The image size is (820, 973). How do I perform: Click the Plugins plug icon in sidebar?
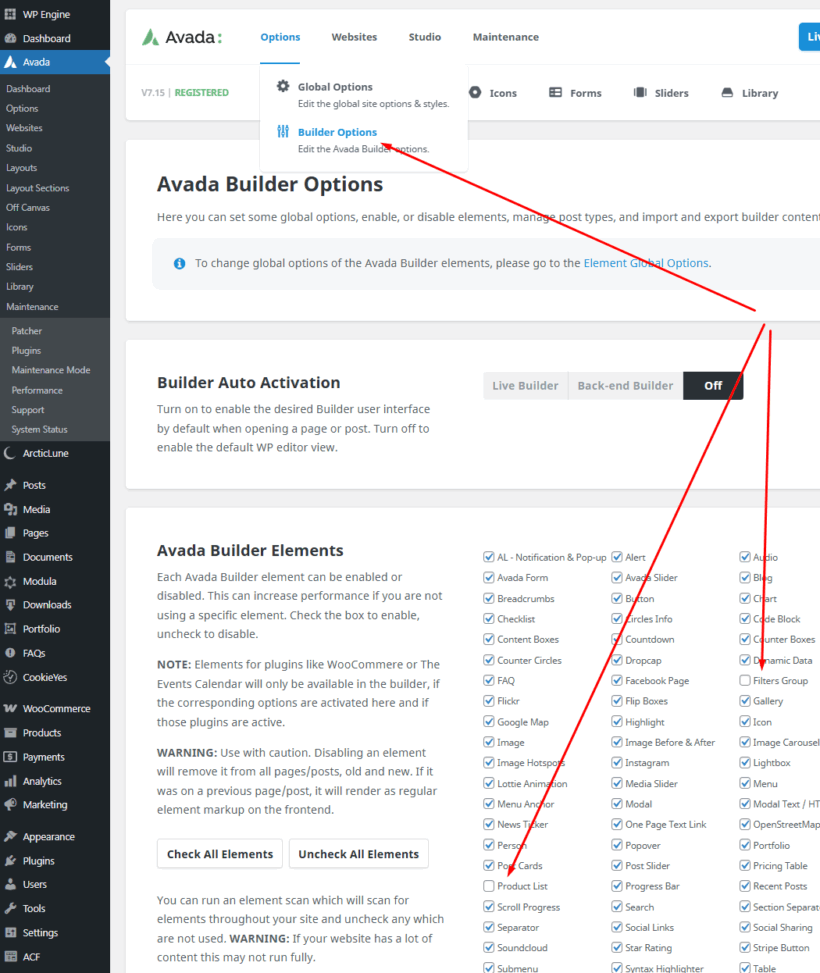[x=11, y=861]
